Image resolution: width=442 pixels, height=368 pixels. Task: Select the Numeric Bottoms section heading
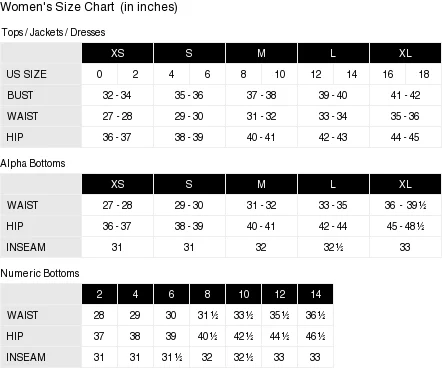pyautogui.click(x=40, y=273)
